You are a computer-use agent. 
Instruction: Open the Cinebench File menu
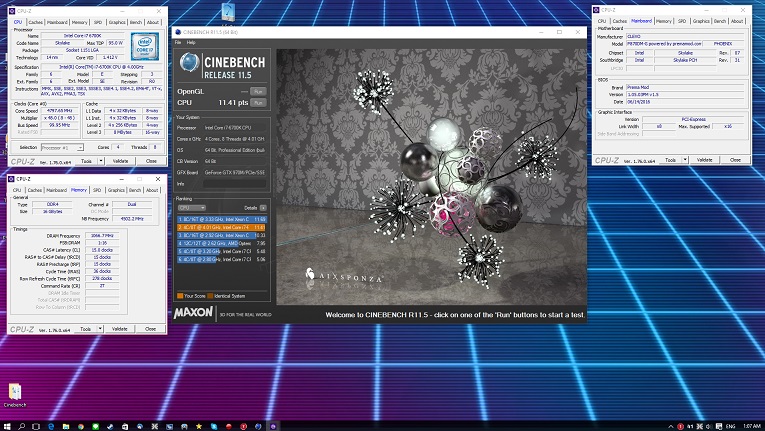(178, 42)
